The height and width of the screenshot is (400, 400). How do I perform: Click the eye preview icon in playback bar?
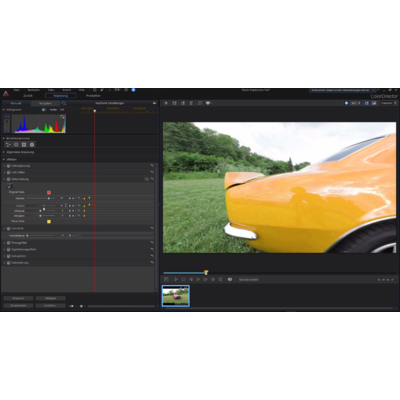230,279
